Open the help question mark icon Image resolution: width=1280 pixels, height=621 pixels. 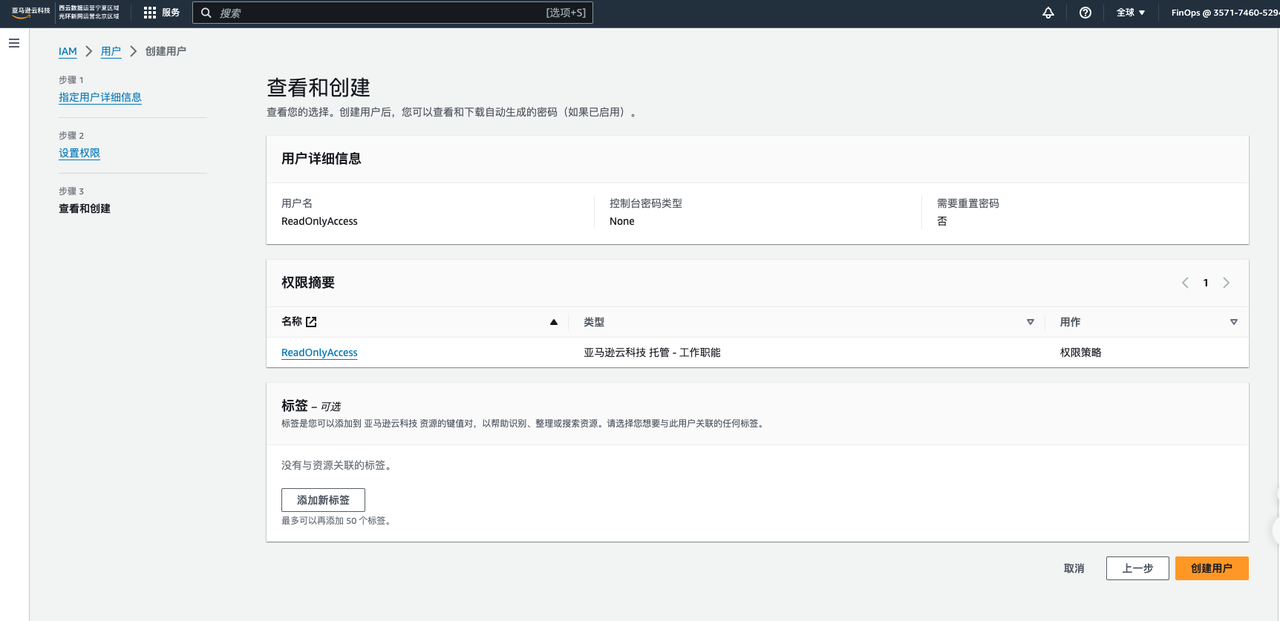coord(1085,13)
